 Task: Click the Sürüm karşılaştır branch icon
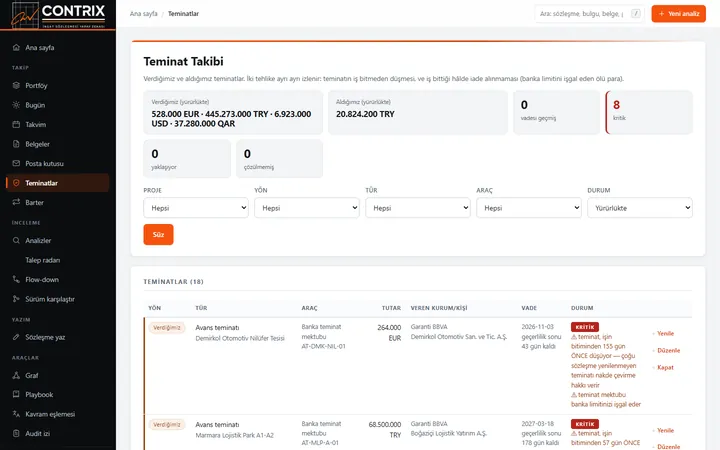[x=16, y=299]
